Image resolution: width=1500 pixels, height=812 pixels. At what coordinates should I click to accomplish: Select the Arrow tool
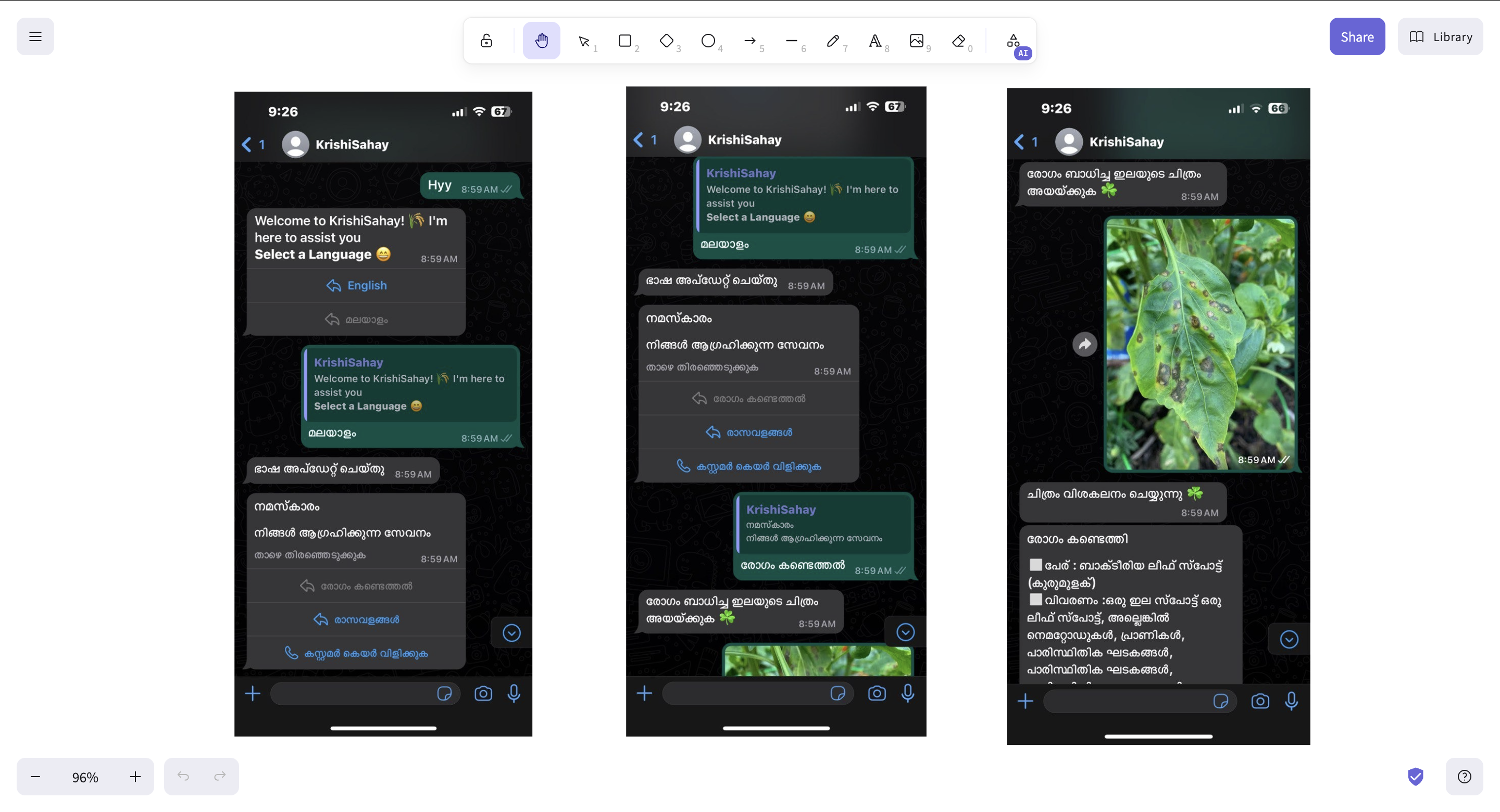coord(750,41)
